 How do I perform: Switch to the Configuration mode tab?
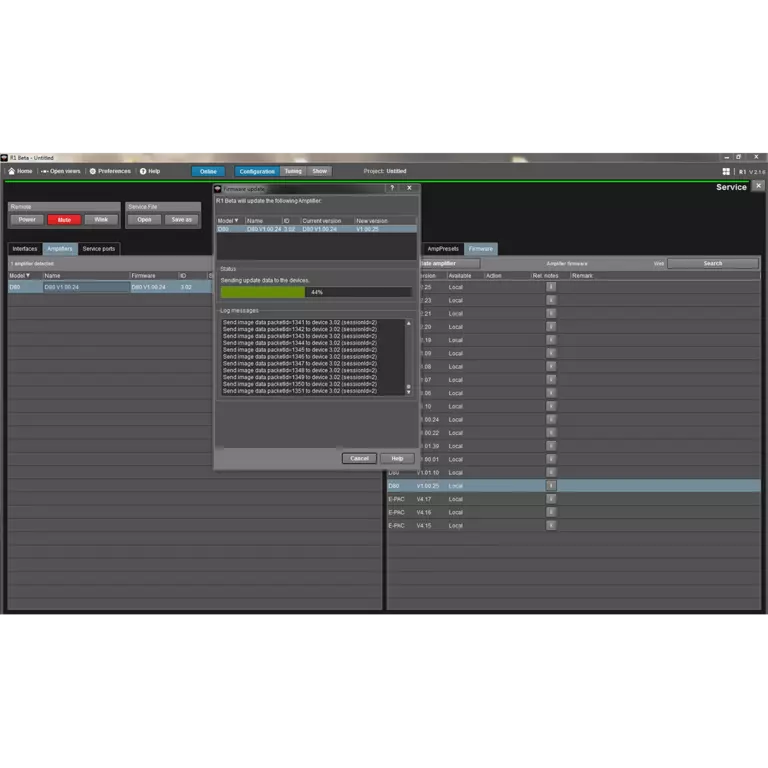tap(257, 171)
